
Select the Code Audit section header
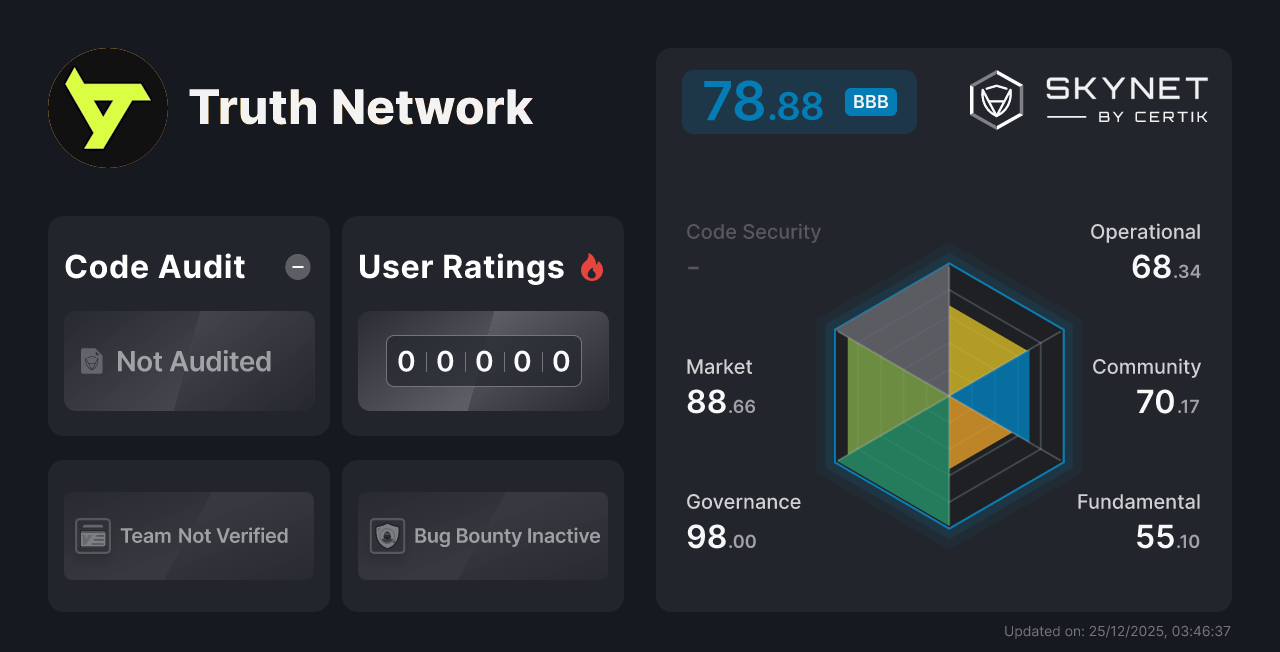[x=154, y=266]
